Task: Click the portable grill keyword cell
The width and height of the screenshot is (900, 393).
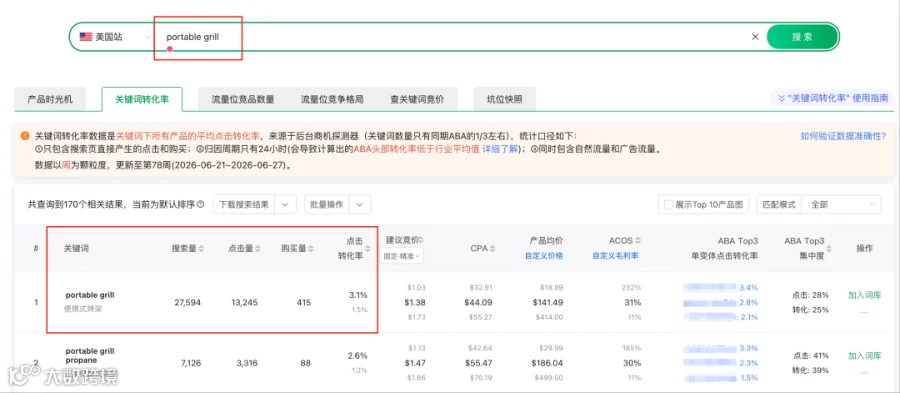Action: [90, 295]
